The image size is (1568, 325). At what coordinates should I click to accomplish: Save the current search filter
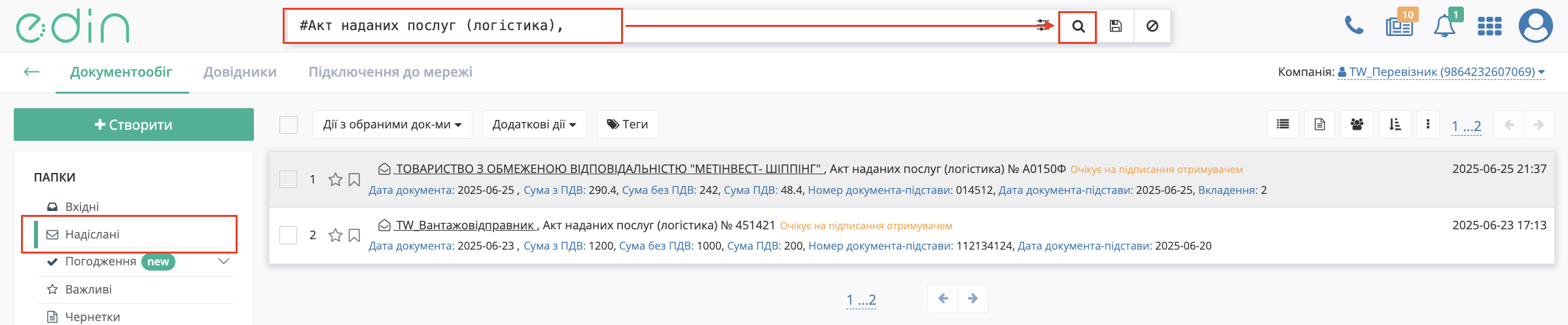1116,26
